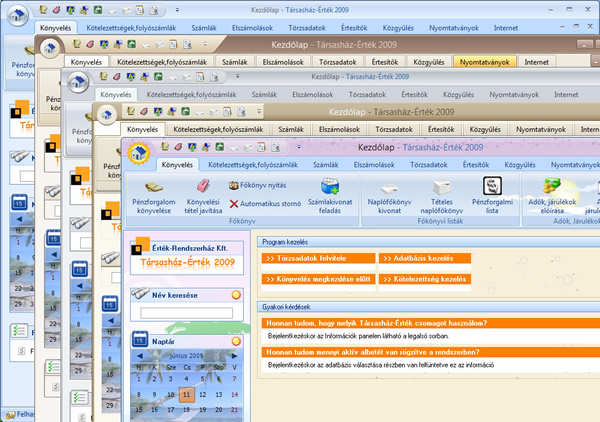Click notebook quick-access icon in front pink window

(165, 147)
